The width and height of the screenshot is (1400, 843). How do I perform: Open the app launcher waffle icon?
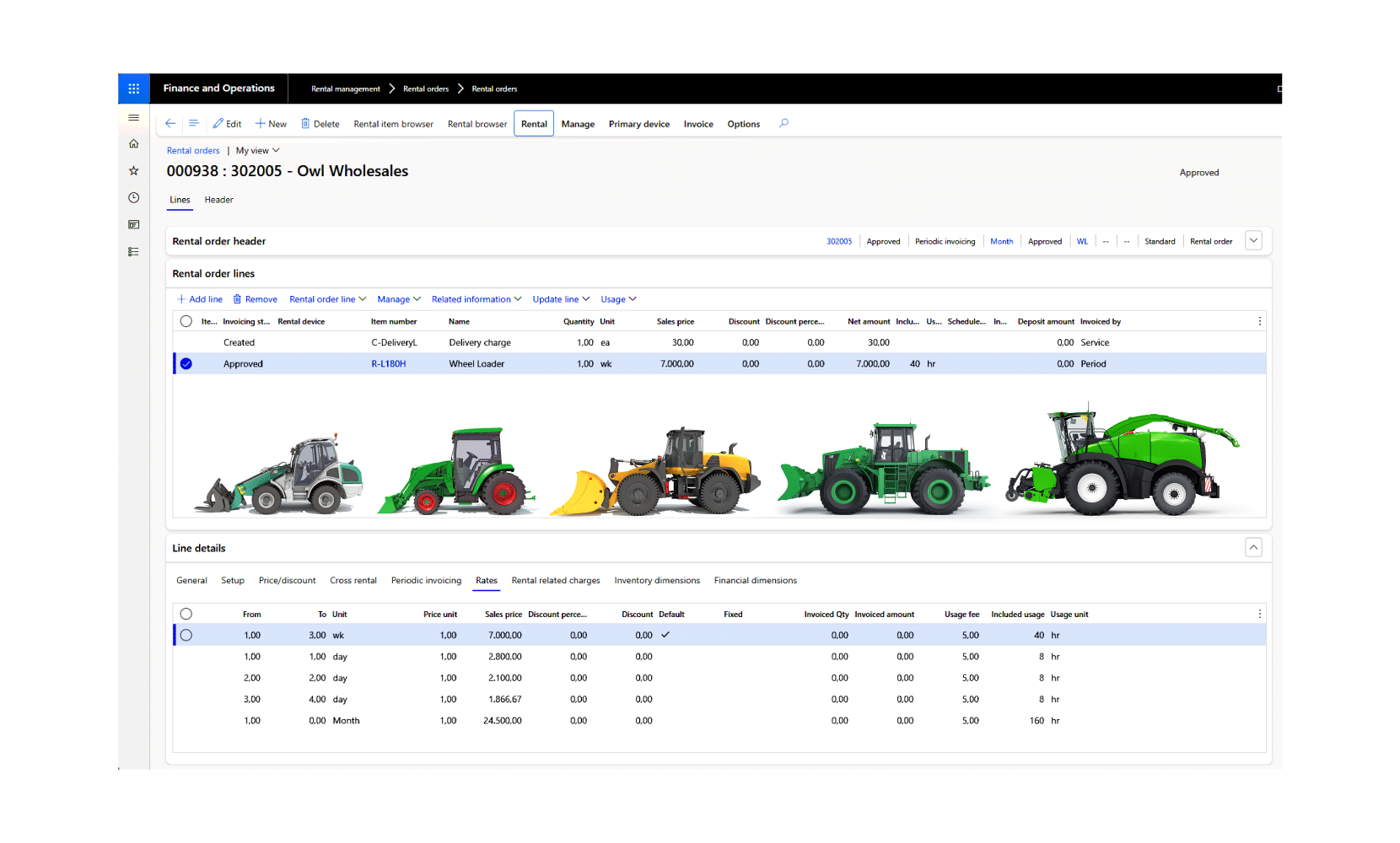pyautogui.click(x=133, y=89)
